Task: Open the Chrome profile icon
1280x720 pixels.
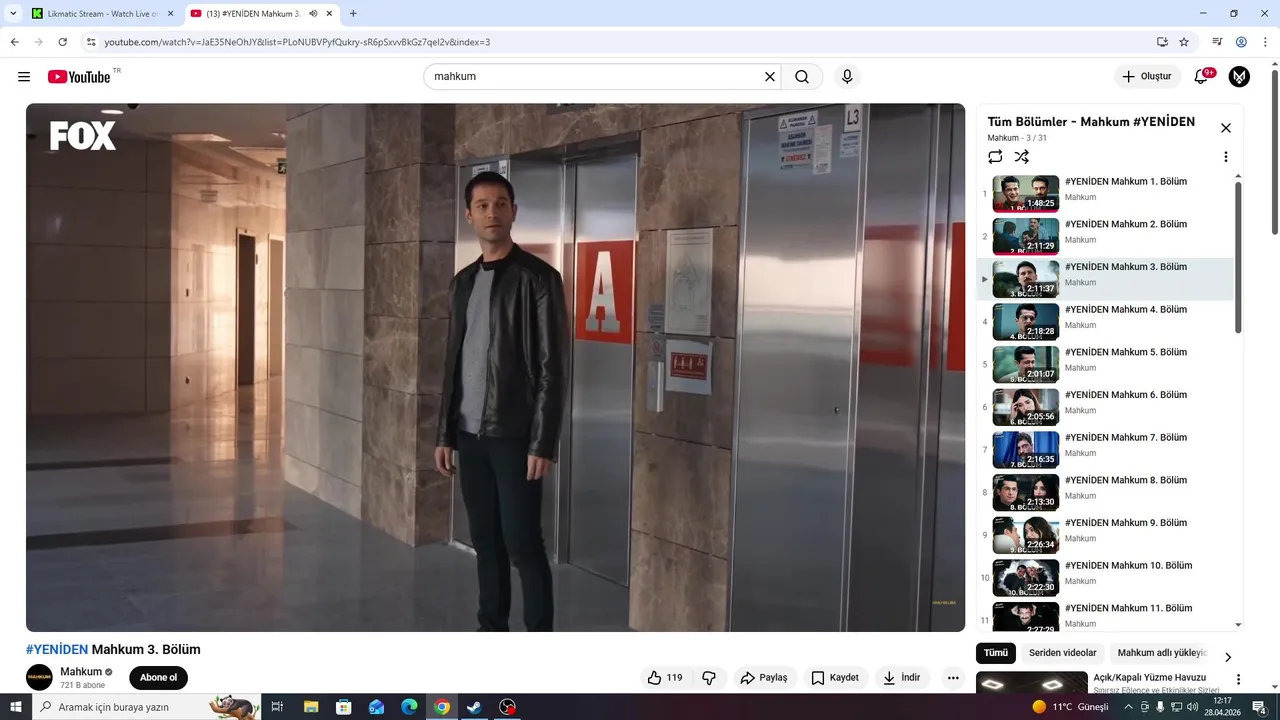Action: coord(1241,42)
